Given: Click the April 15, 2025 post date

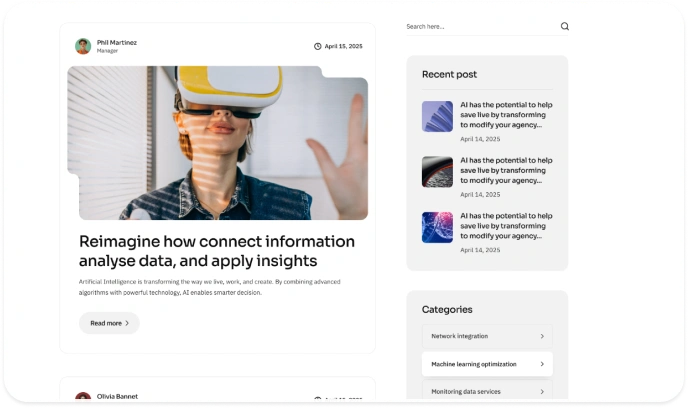Looking at the screenshot, I should [x=344, y=46].
